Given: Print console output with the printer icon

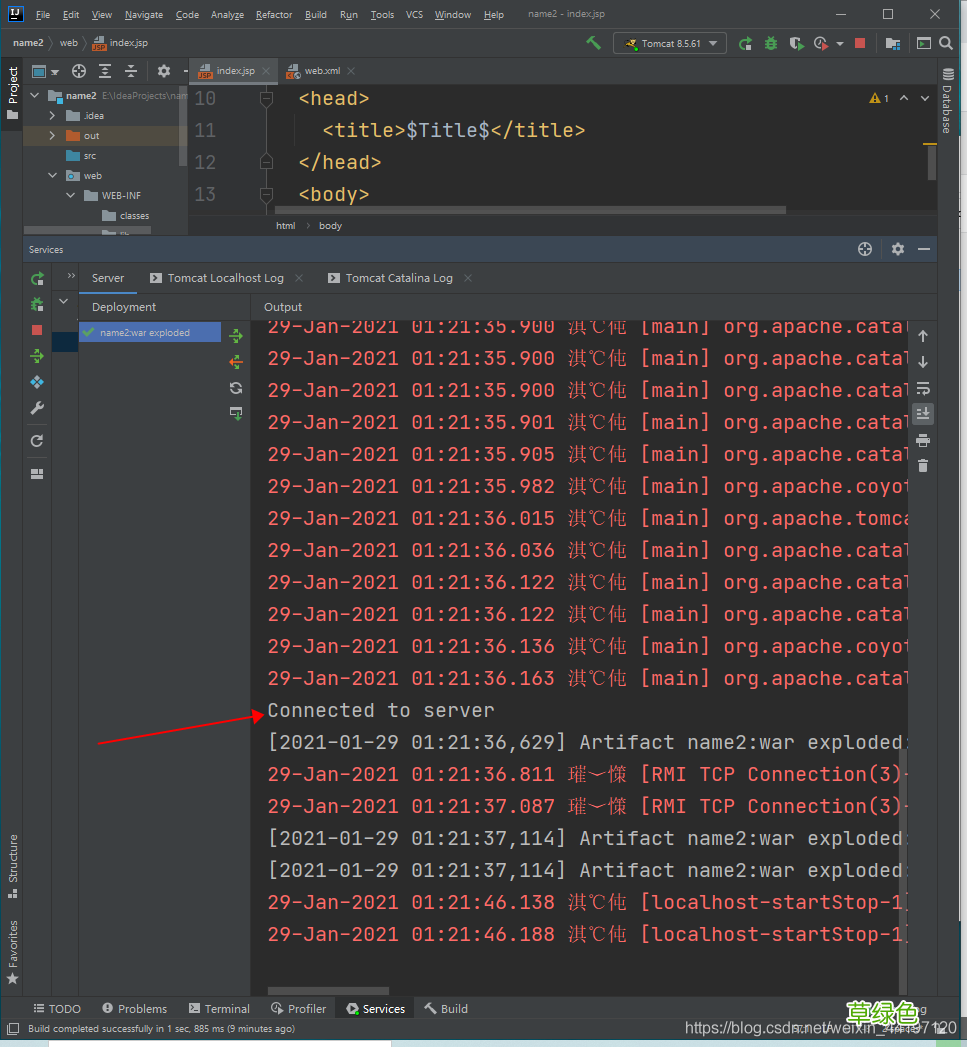Looking at the screenshot, I should [x=923, y=440].
